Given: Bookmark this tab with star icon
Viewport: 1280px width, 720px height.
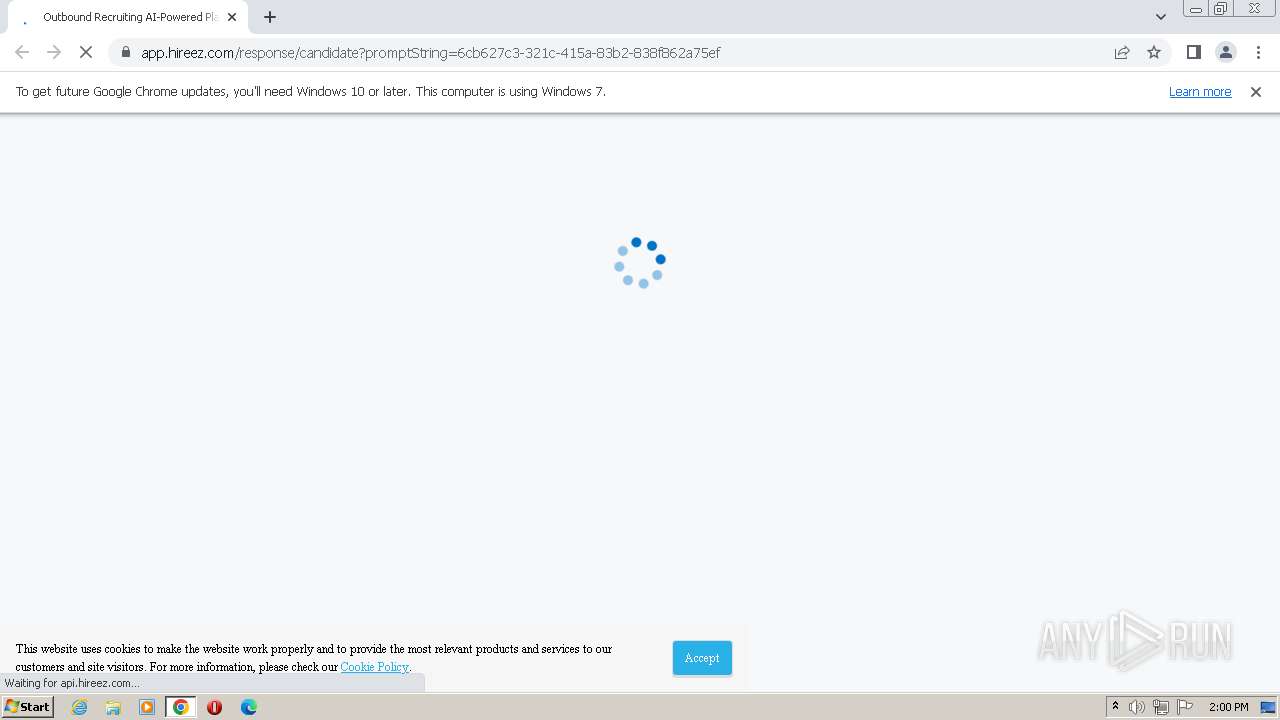Looking at the screenshot, I should [1154, 52].
